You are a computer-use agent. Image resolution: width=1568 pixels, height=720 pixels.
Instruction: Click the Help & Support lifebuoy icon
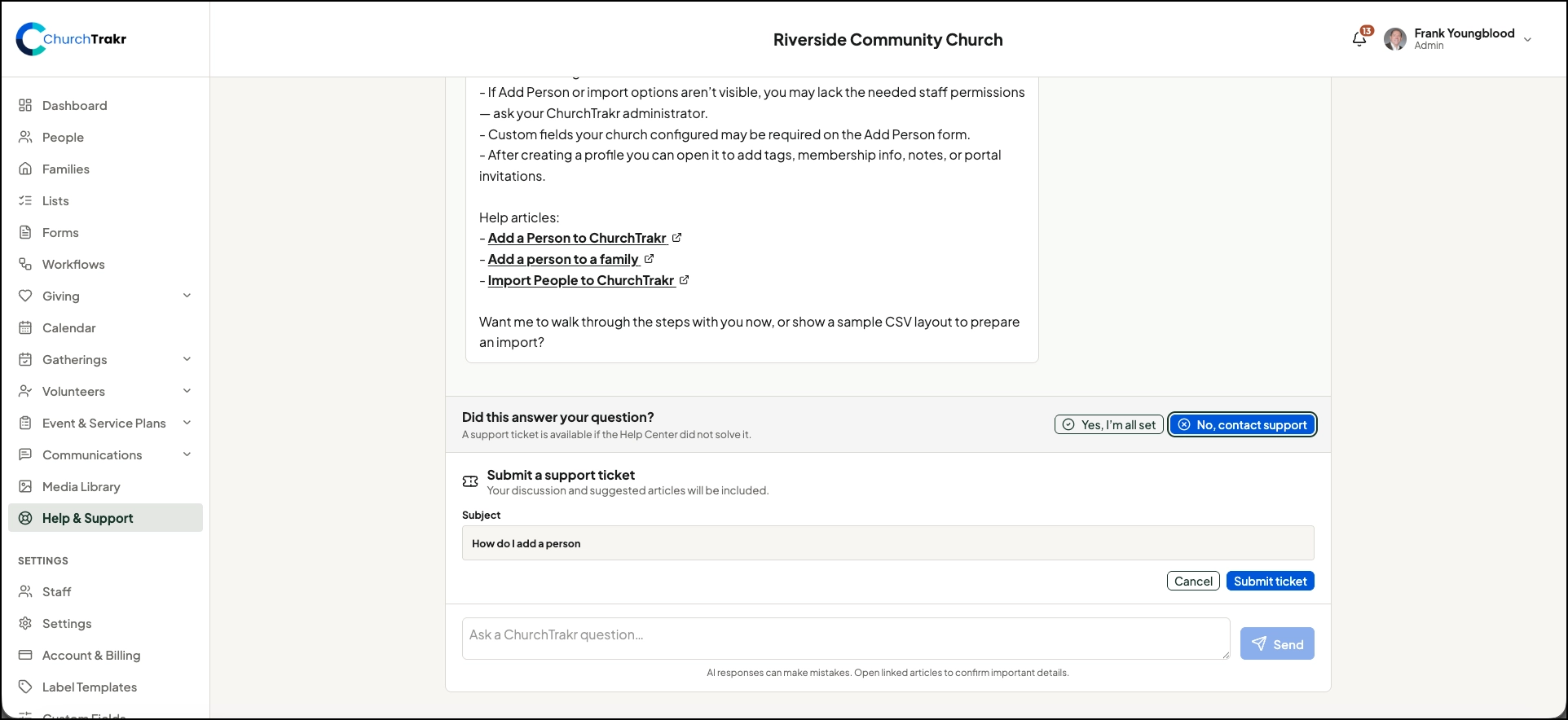[x=25, y=518]
